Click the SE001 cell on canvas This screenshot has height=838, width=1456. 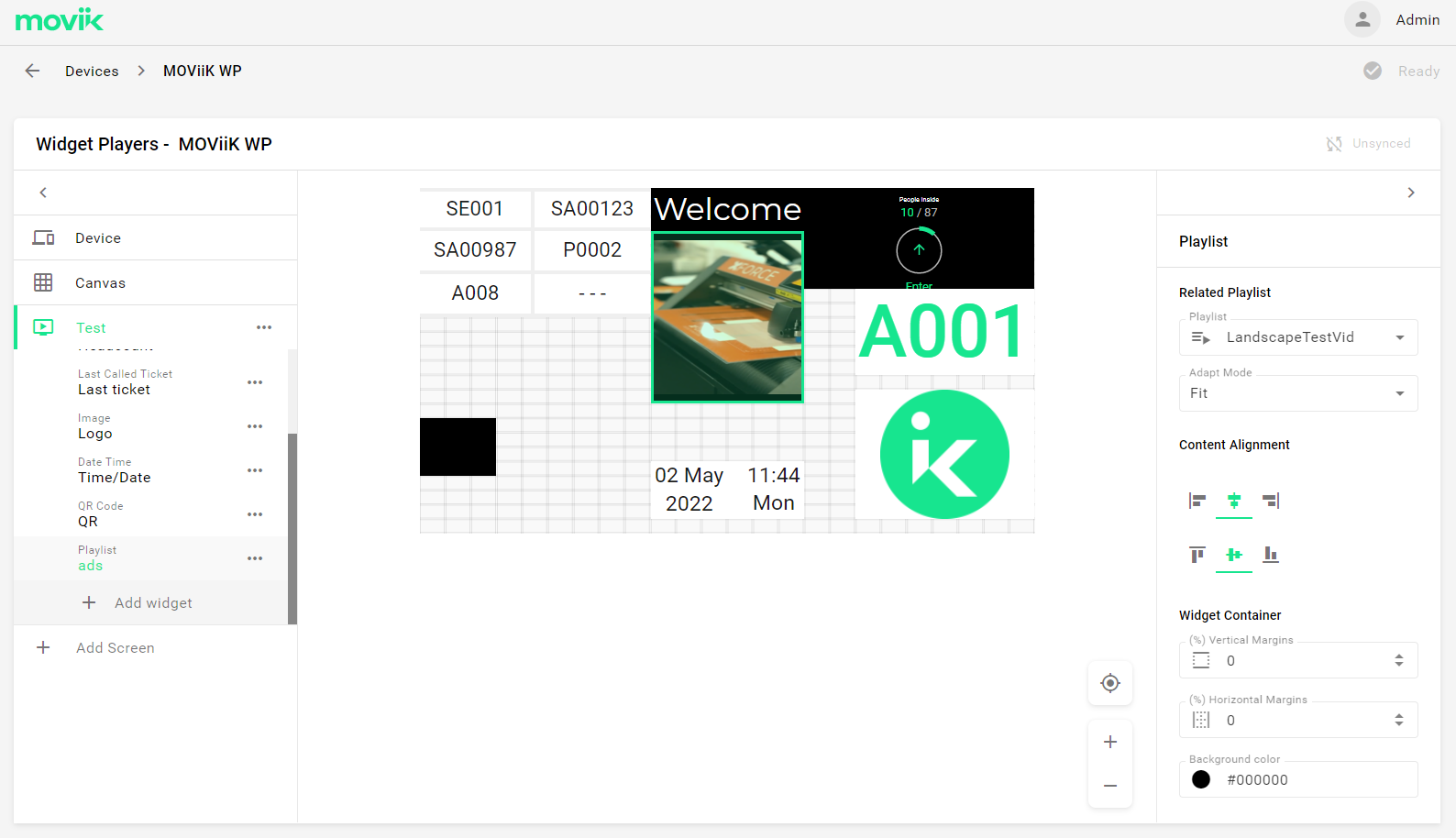pos(475,209)
